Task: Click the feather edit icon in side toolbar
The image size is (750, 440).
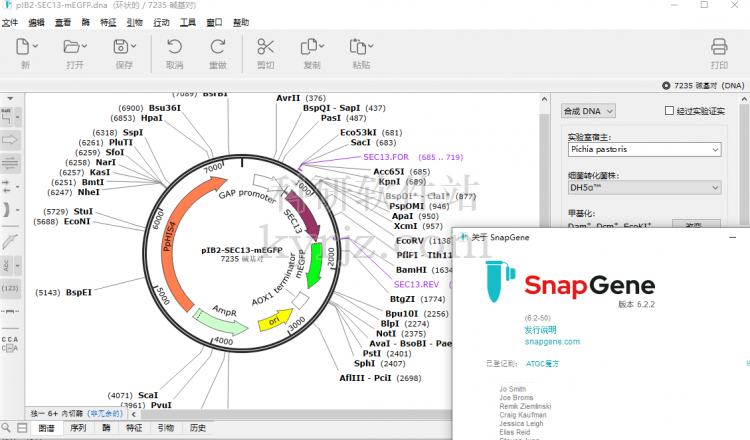Action: tap(10, 242)
